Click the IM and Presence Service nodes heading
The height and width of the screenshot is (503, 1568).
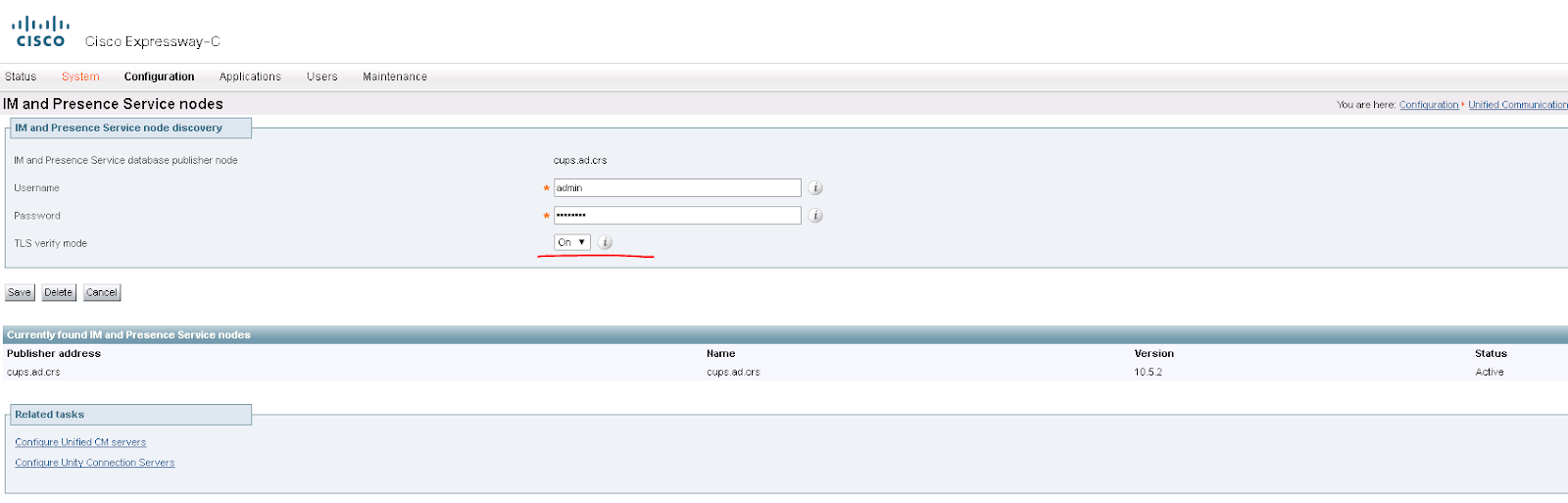click(113, 104)
